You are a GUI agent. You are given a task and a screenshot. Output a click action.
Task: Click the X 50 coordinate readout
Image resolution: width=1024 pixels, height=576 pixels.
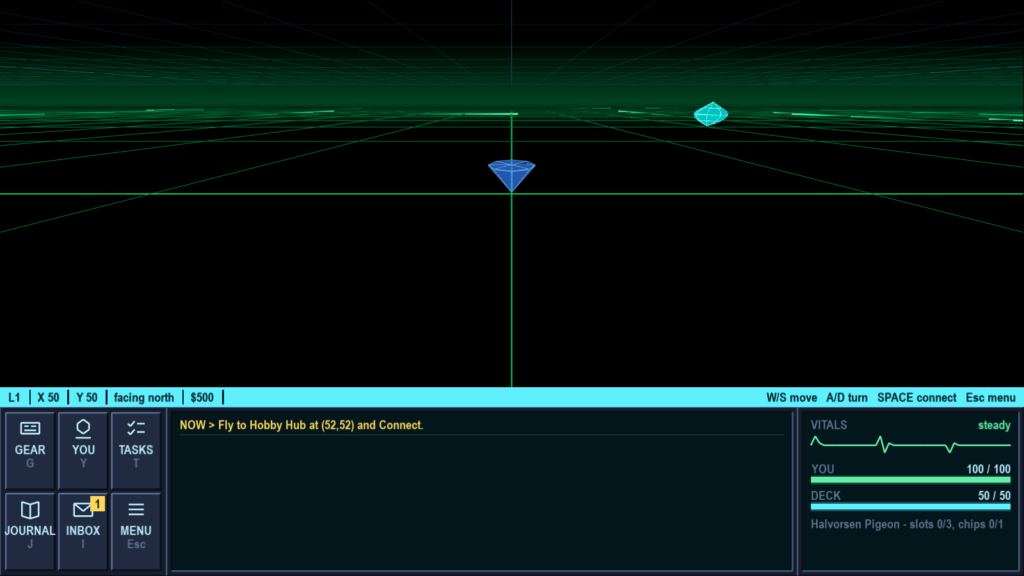coord(48,398)
